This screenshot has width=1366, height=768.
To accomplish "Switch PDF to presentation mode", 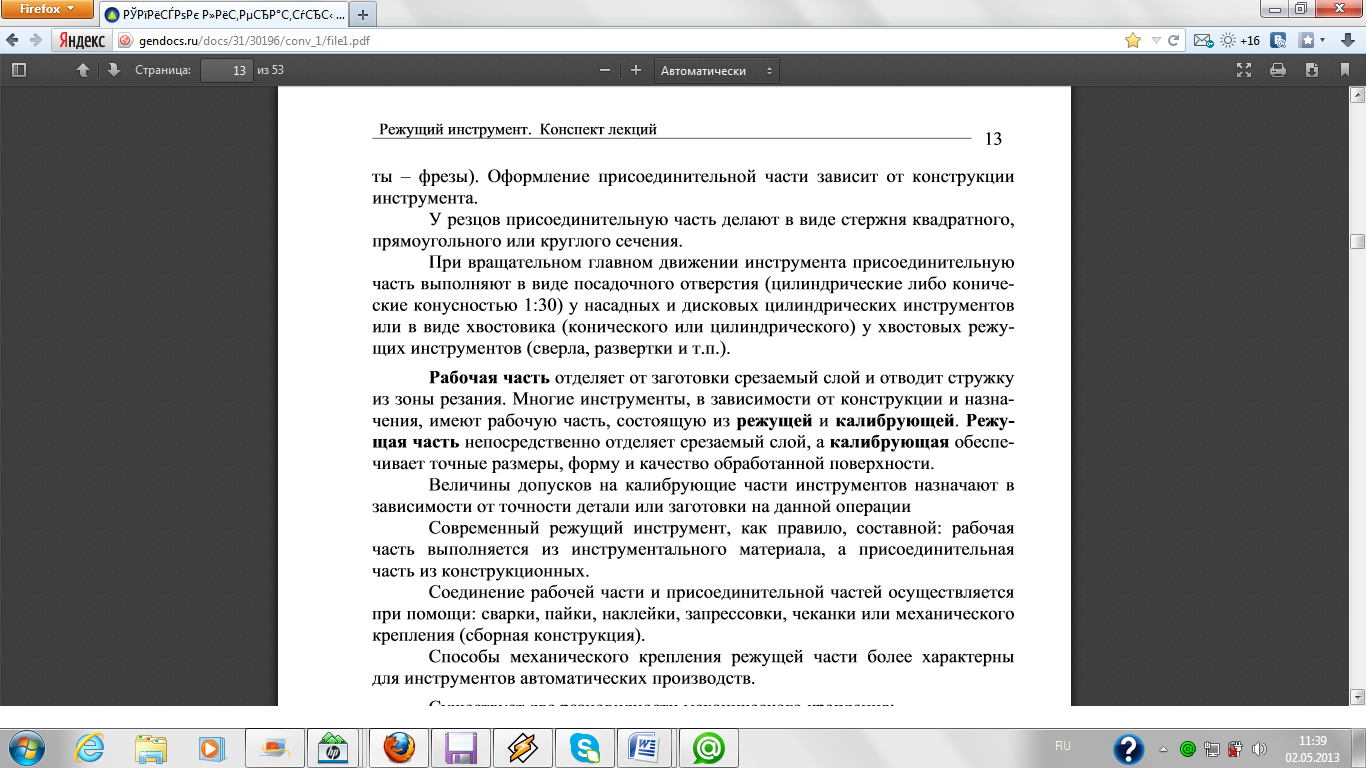I will 1244,70.
